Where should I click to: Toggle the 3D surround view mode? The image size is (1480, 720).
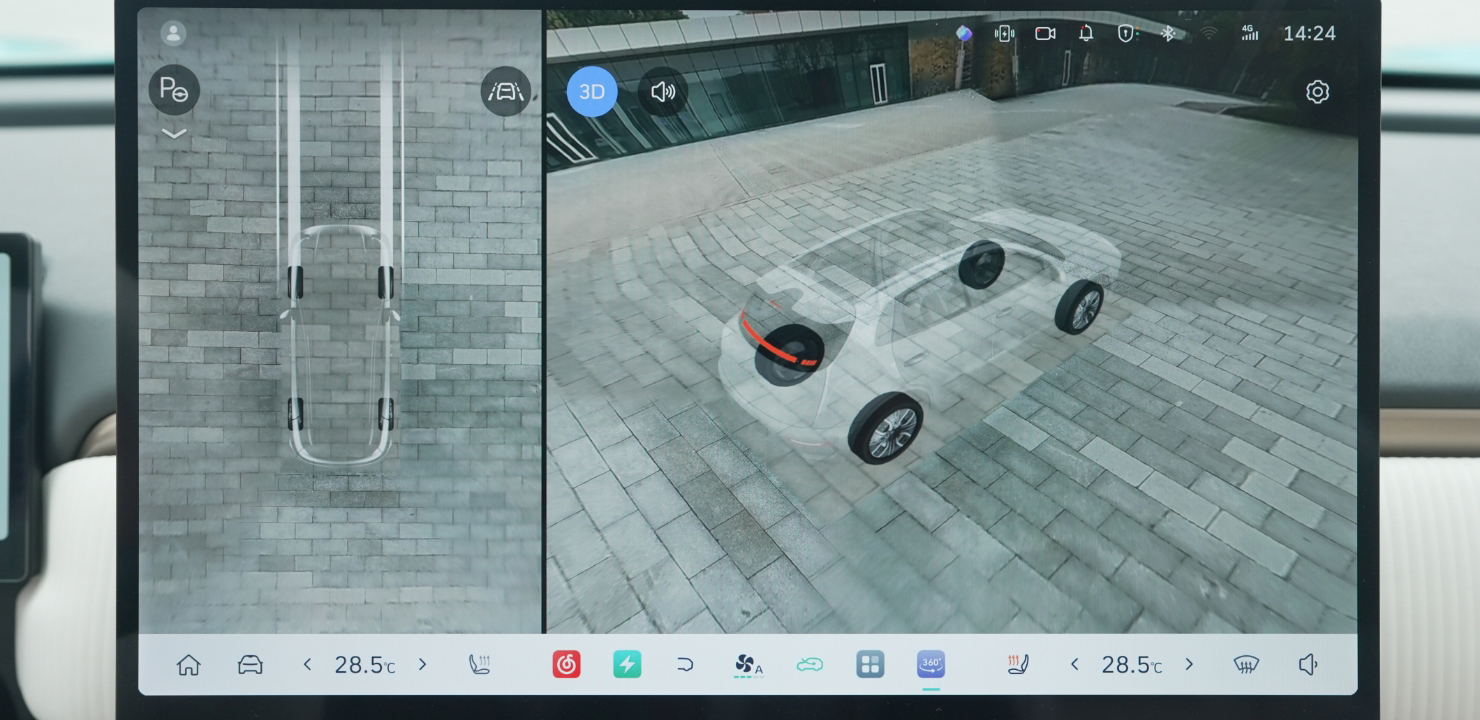click(x=592, y=92)
